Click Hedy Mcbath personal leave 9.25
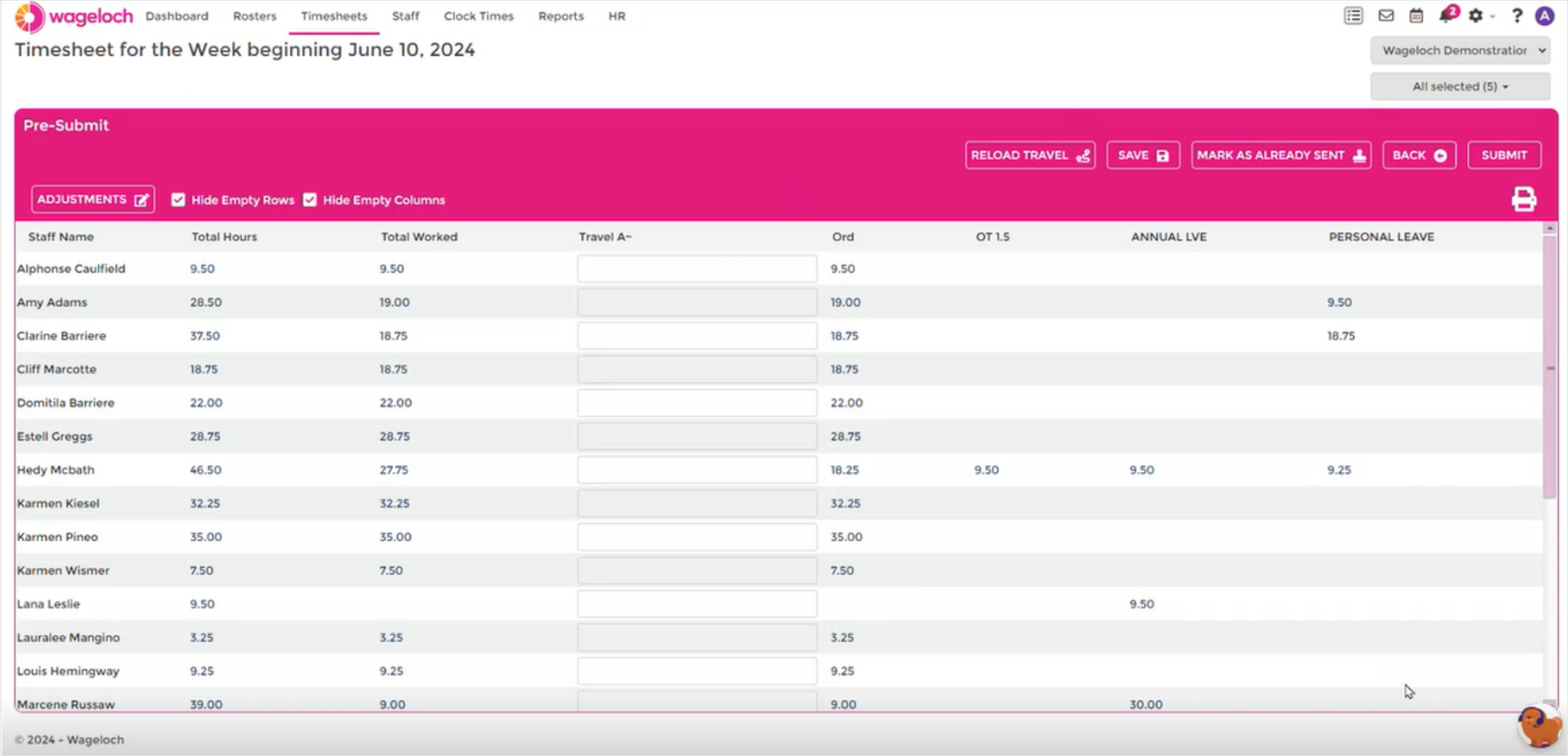Image resolution: width=1568 pixels, height=756 pixels. [1339, 469]
